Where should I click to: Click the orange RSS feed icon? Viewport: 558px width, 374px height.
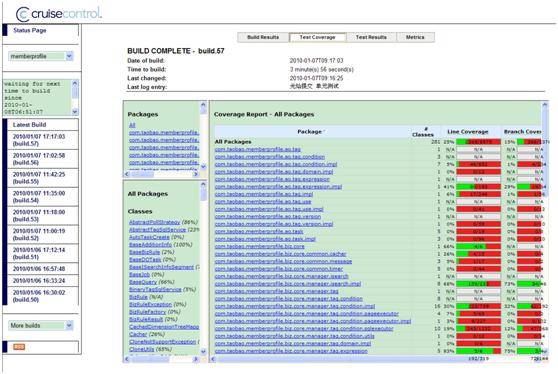(19, 347)
